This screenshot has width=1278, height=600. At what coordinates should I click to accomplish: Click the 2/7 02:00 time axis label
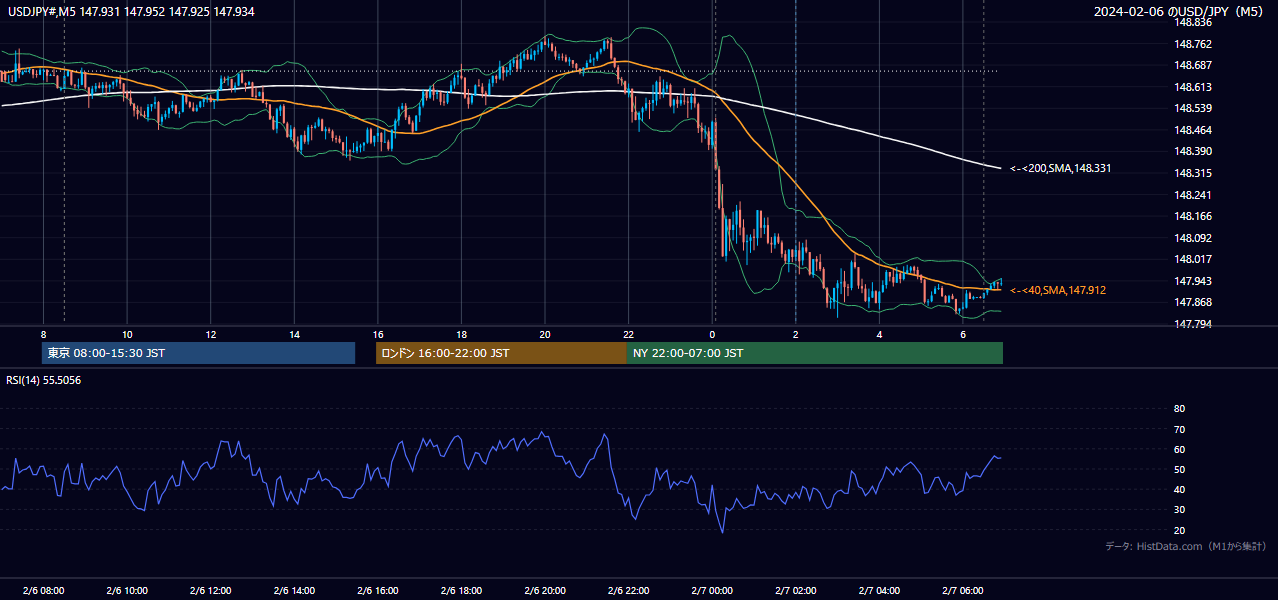(x=796, y=590)
